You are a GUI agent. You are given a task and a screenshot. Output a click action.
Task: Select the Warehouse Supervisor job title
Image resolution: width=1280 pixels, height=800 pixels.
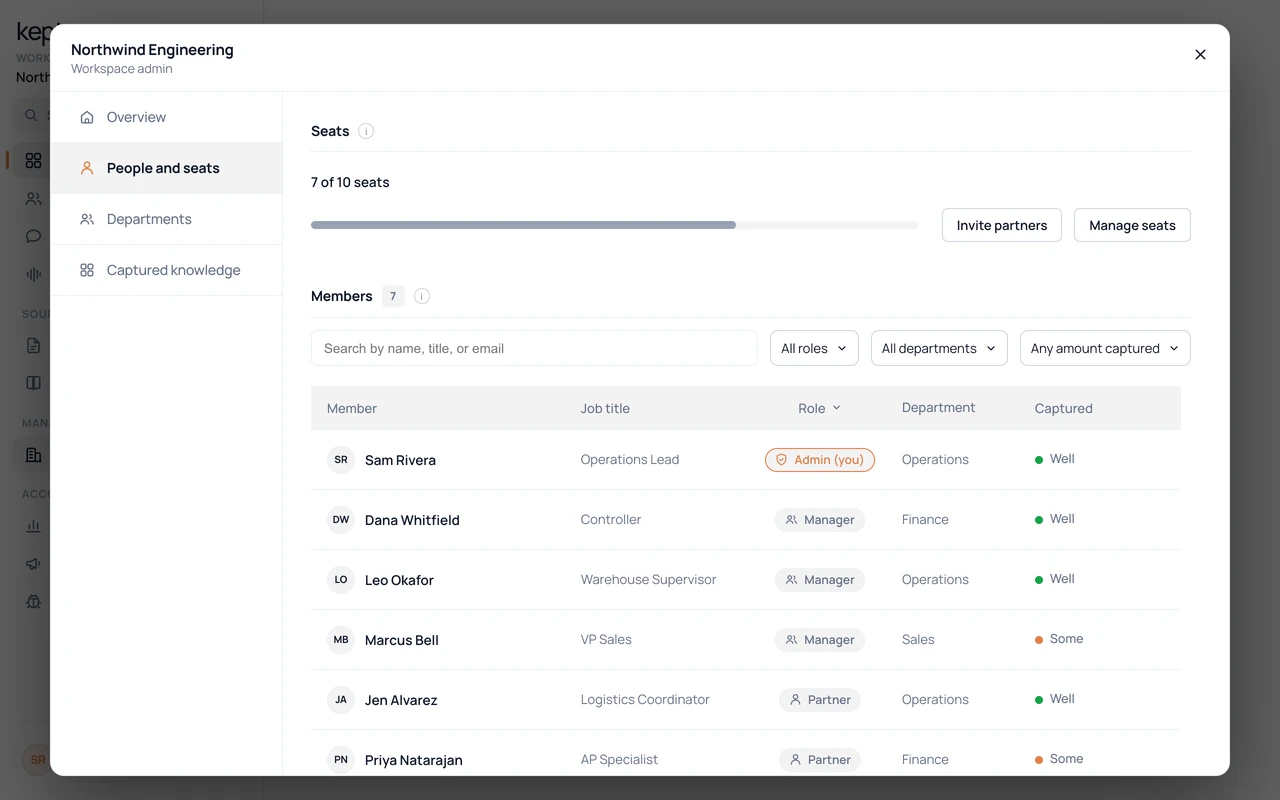point(648,579)
